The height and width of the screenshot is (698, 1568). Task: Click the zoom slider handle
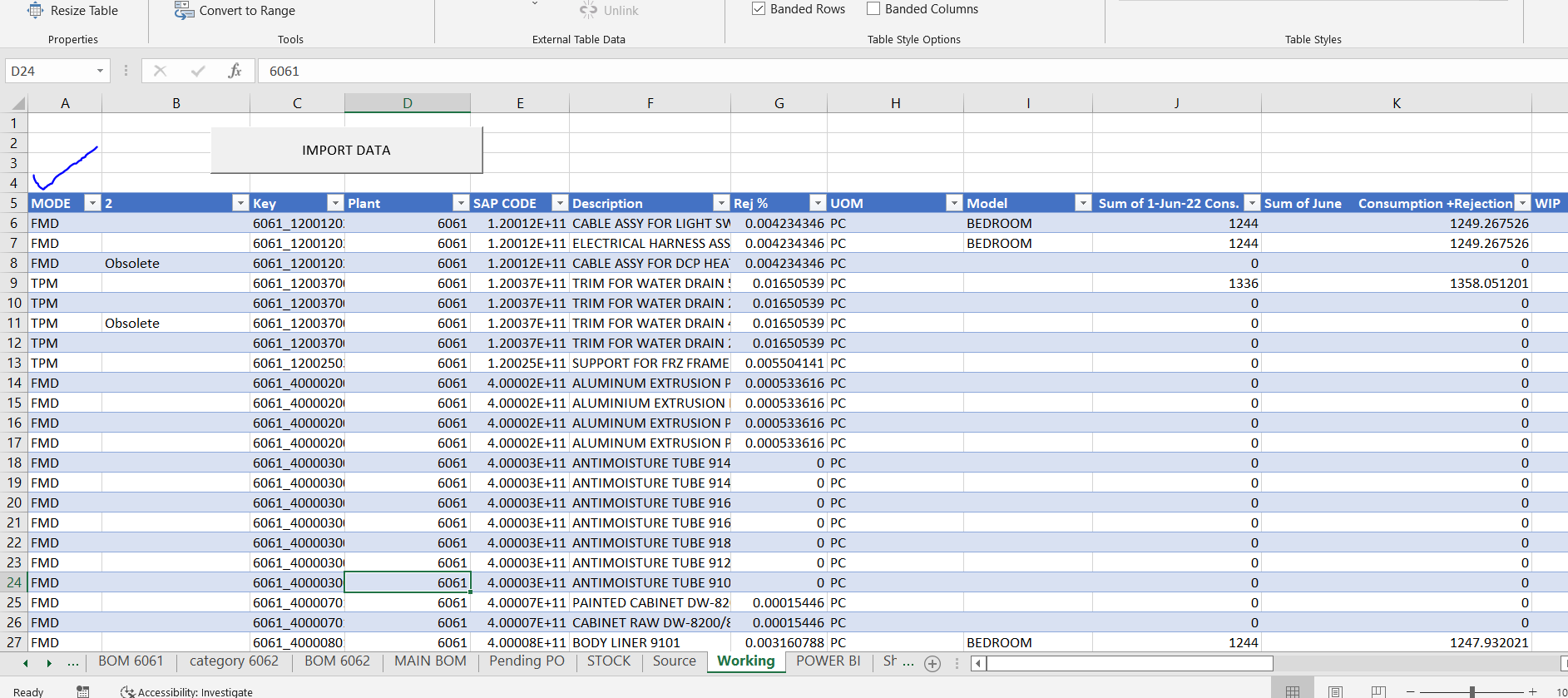(1472, 691)
